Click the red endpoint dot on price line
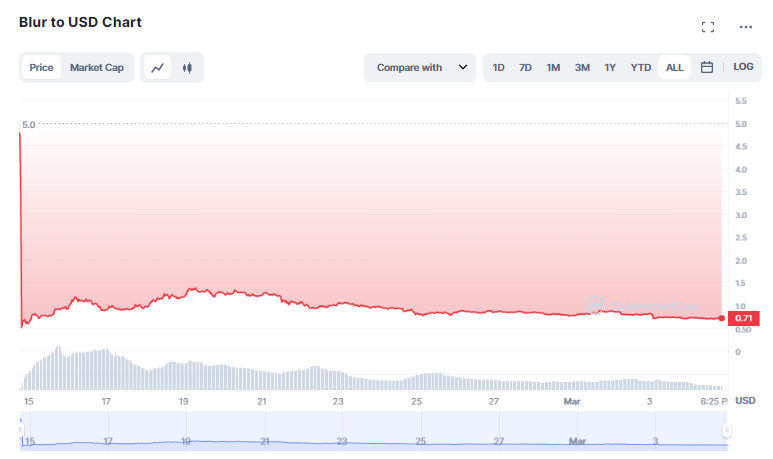The height and width of the screenshot is (459, 773). pyautogui.click(x=722, y=318)
